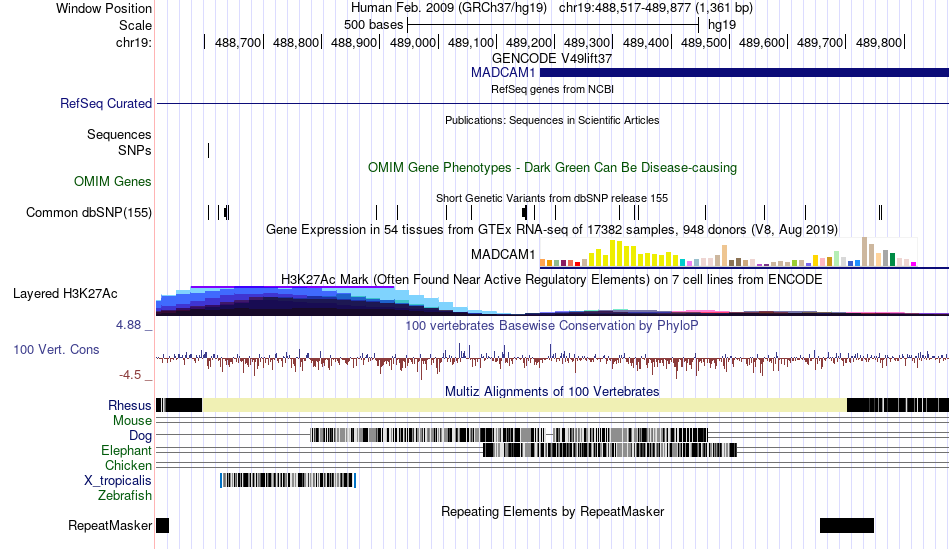The image size is (950, 549).
Task: Click the Elephant alignment block
Action: [x=610, y=450]
